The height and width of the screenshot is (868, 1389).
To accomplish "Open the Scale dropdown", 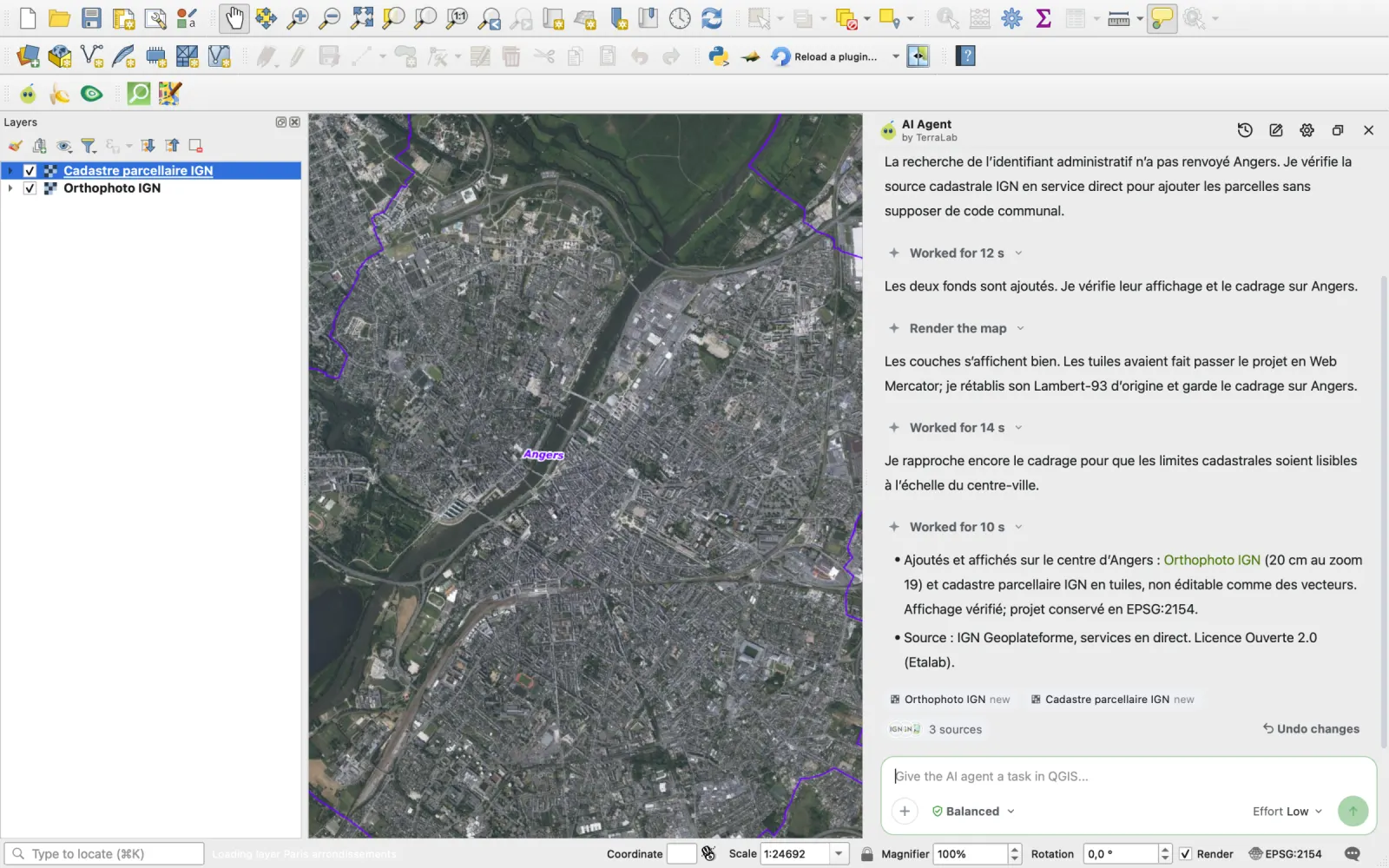I will point(839,854).
